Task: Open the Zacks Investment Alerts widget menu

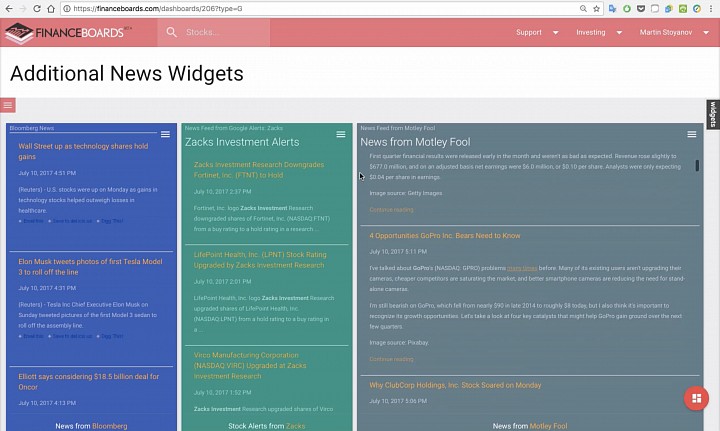Action: (x=340, y=134)
